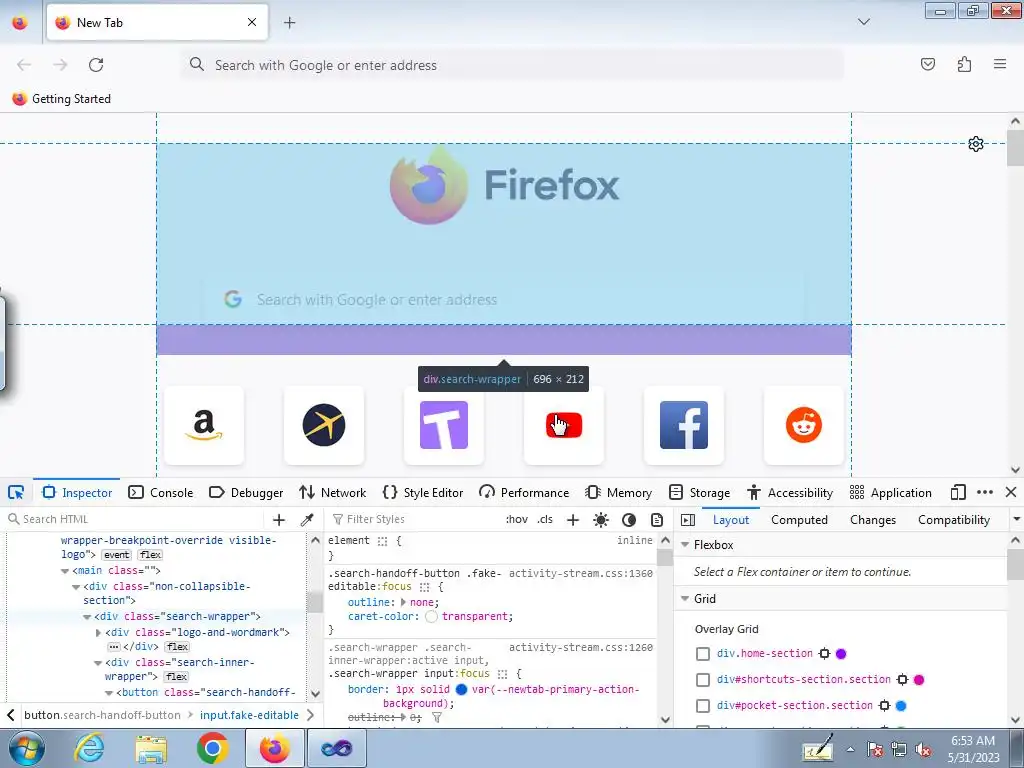Open Google Chrome from the taskbar
This screenshot has width=1024, height=768.
point(212,748)
